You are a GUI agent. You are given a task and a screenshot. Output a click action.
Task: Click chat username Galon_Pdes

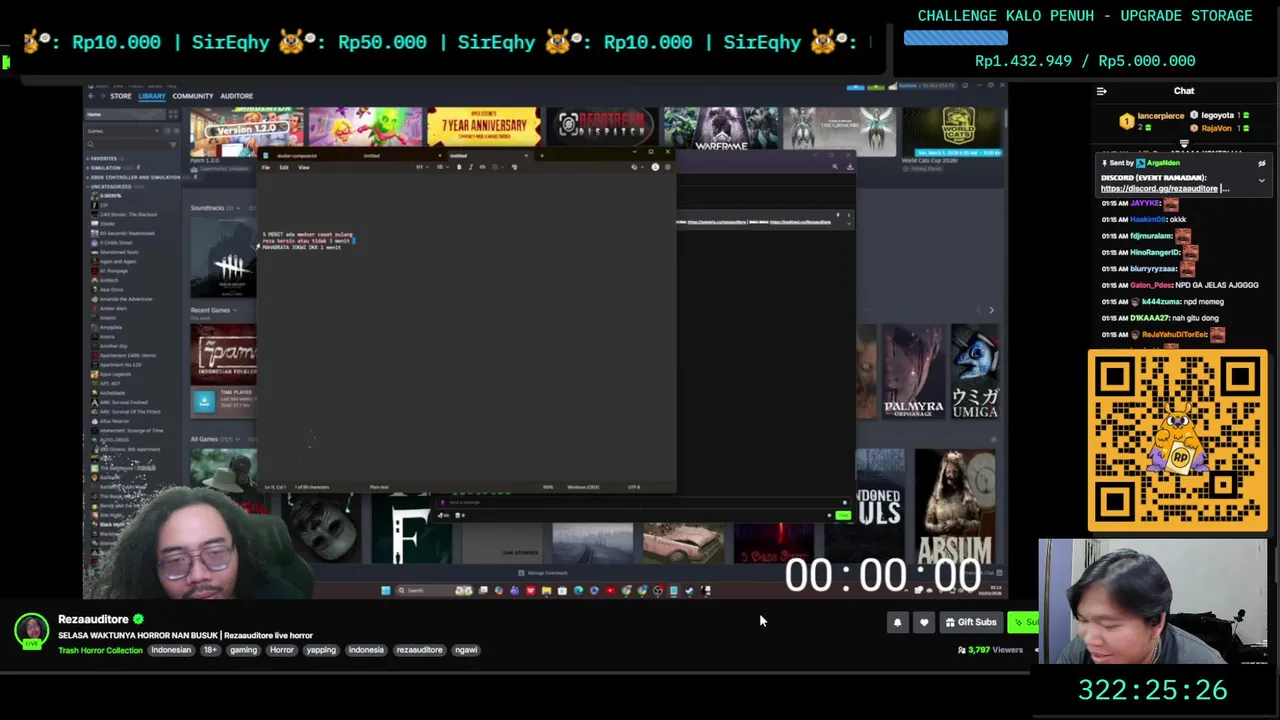1150,285
